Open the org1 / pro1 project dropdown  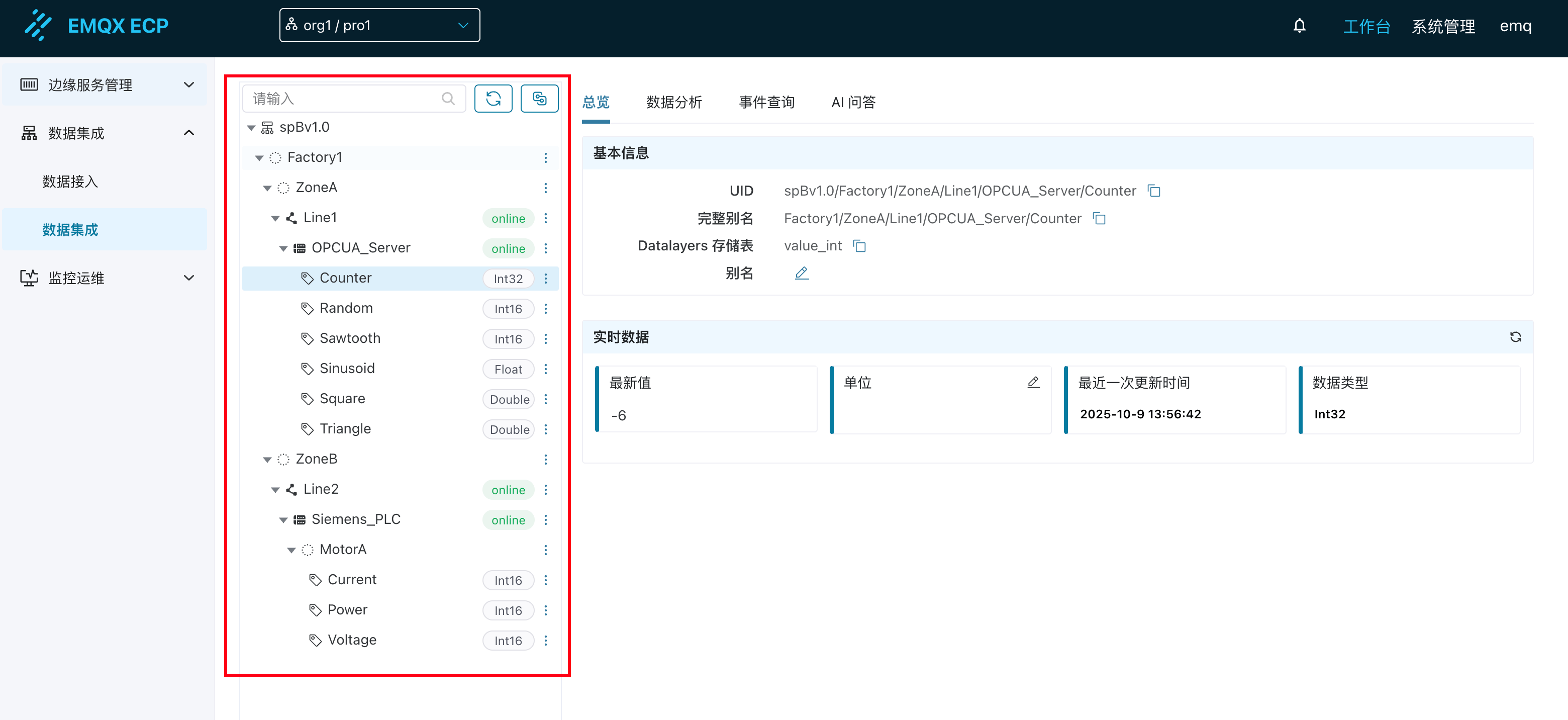tap(379, 26)
